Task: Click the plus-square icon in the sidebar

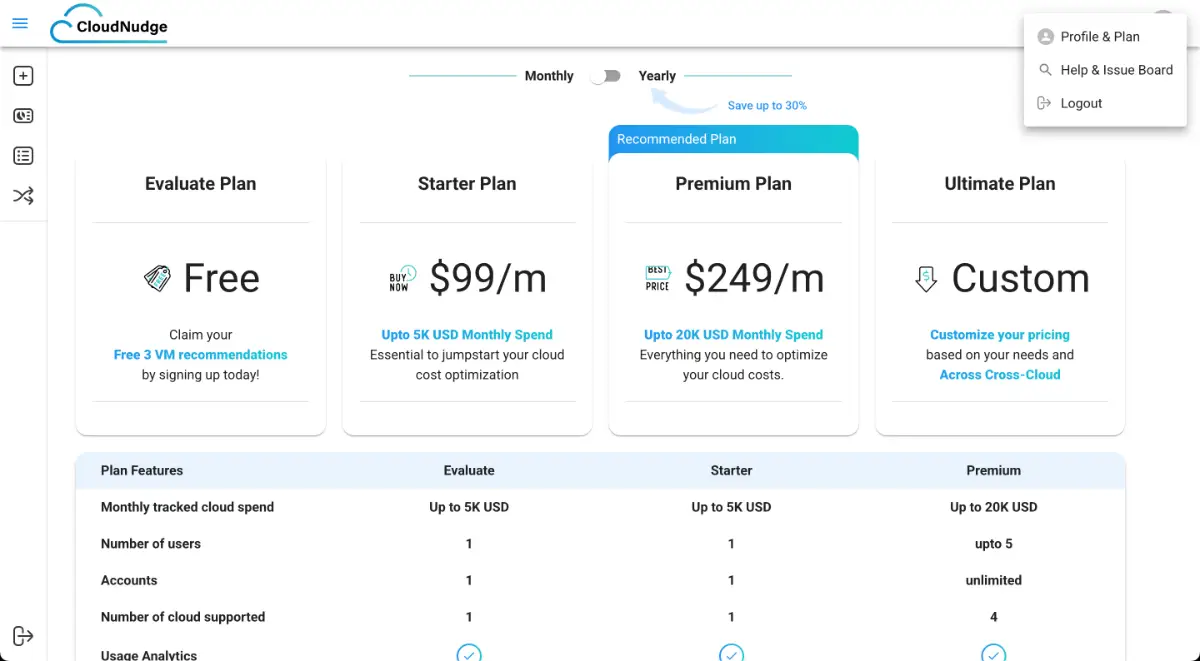Action: point(23,76)
